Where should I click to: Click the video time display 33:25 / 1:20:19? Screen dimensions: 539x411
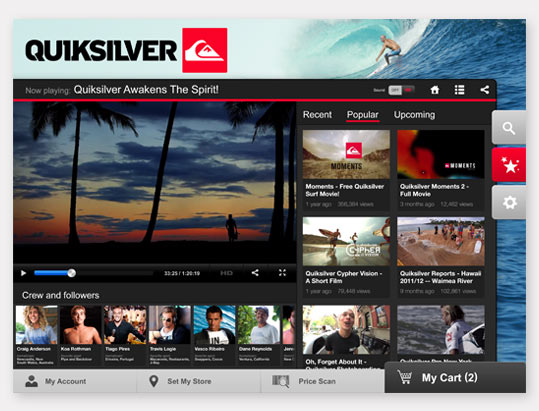coord(182,274)
